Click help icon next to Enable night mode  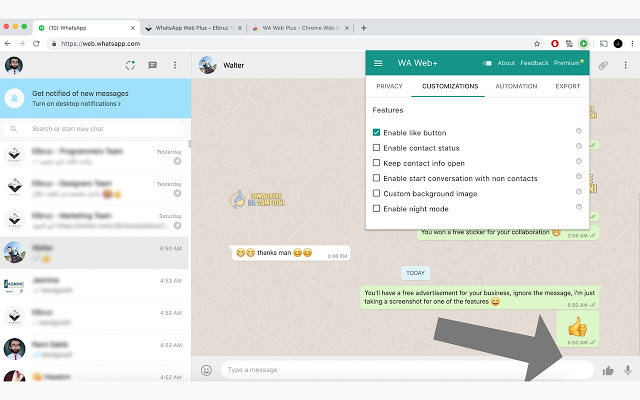578,208
